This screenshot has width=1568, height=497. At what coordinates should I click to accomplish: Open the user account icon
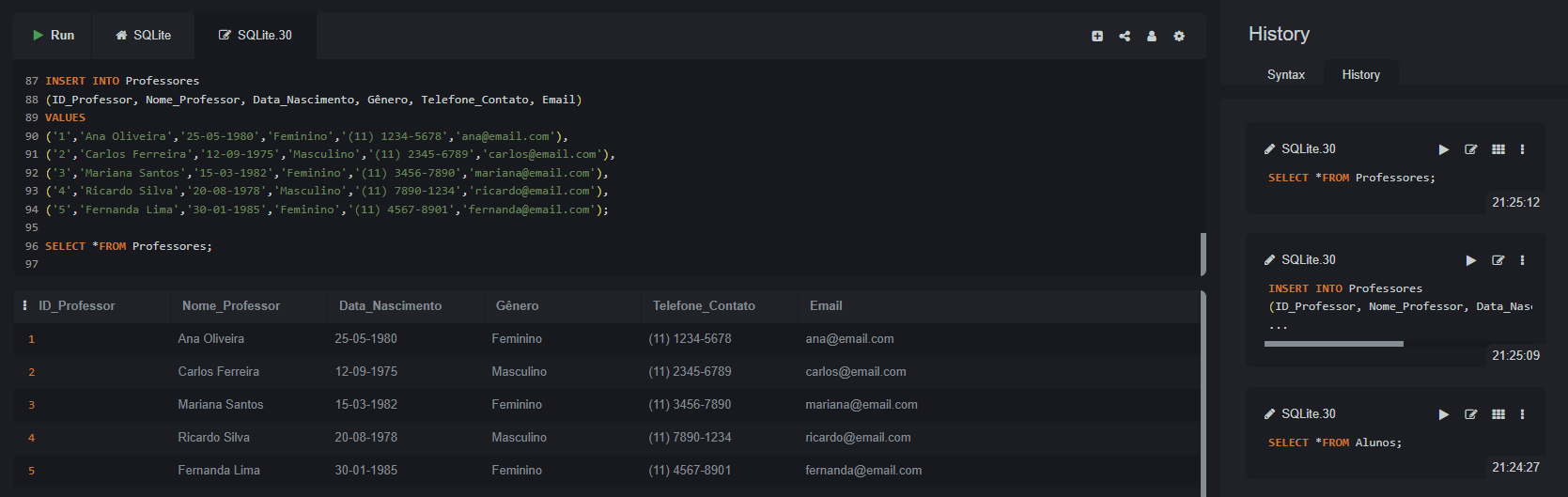(1152, 36)
